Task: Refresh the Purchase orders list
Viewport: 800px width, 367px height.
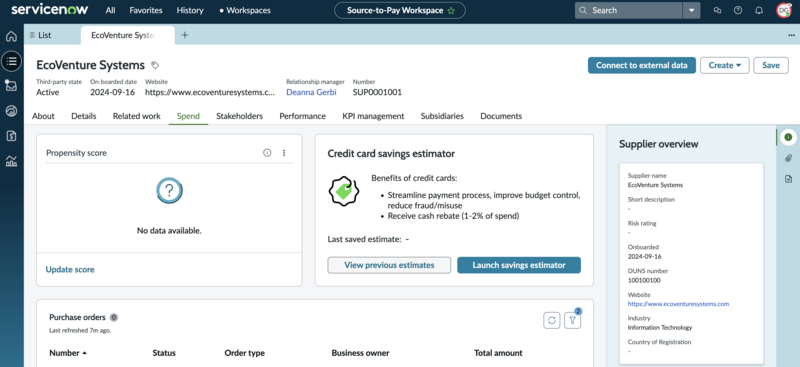Action: click(552, 320)
